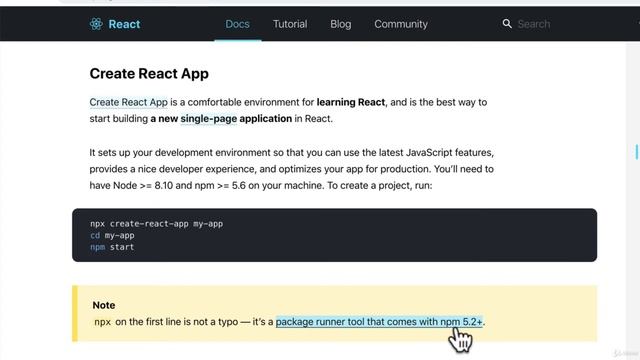Click the page scrollbar thumb
This screenshot has height=360, width=640.
click(637, 152)
